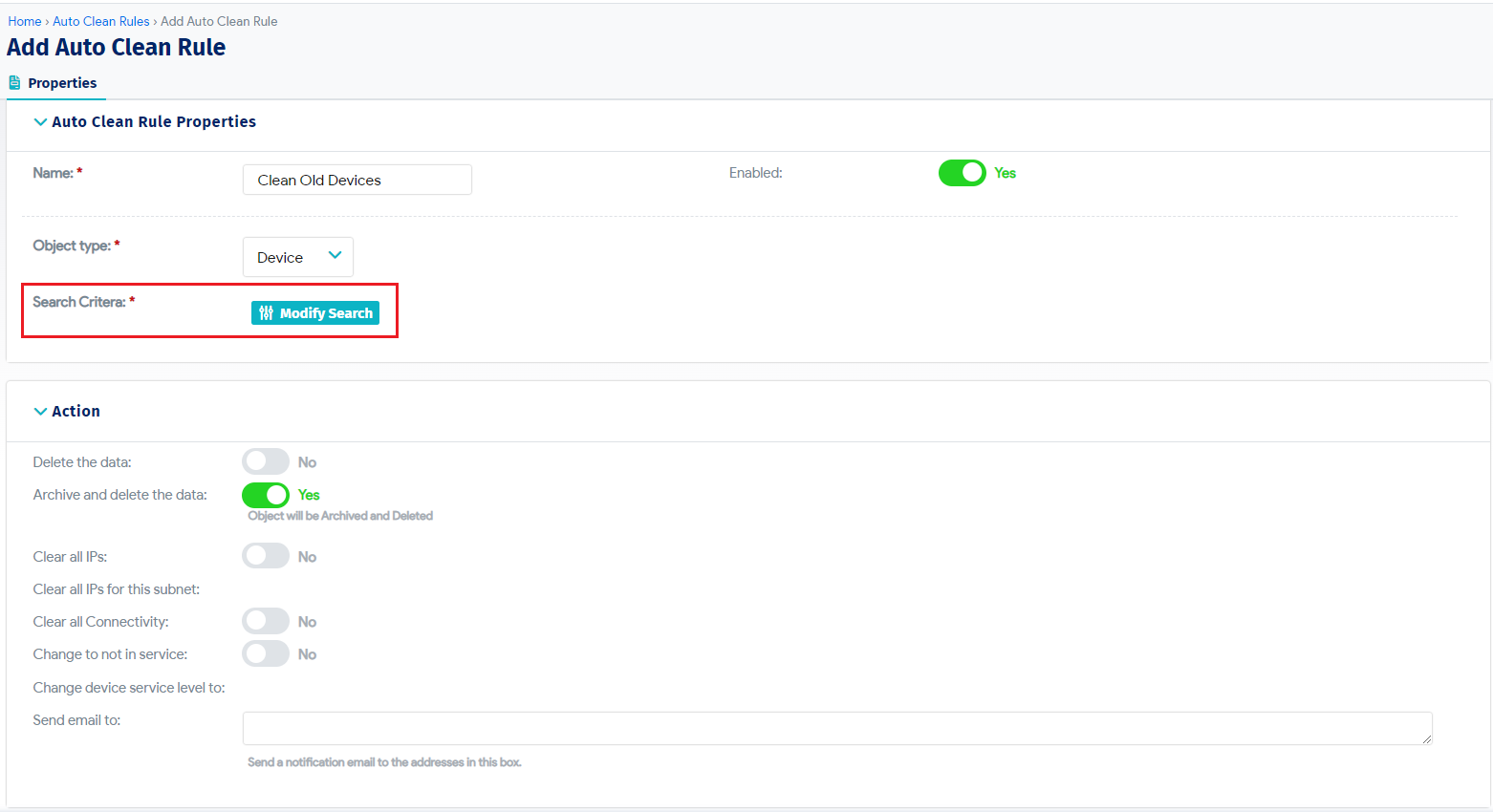The height and width of the screenshot is (812, 1493).
Task: Collapse the Action section chevron
Action: pyautogui.click(x=40, y=412)
